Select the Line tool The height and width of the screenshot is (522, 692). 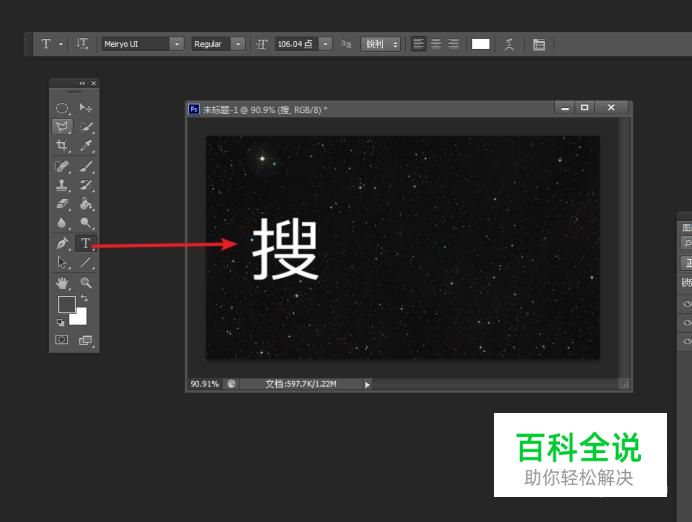86,262
